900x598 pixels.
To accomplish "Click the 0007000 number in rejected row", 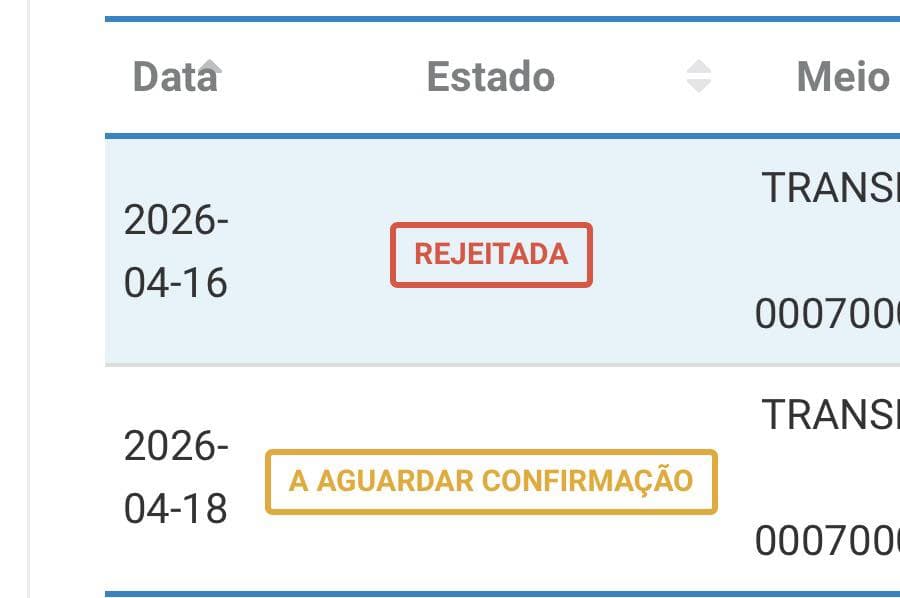I will [828, 314].
